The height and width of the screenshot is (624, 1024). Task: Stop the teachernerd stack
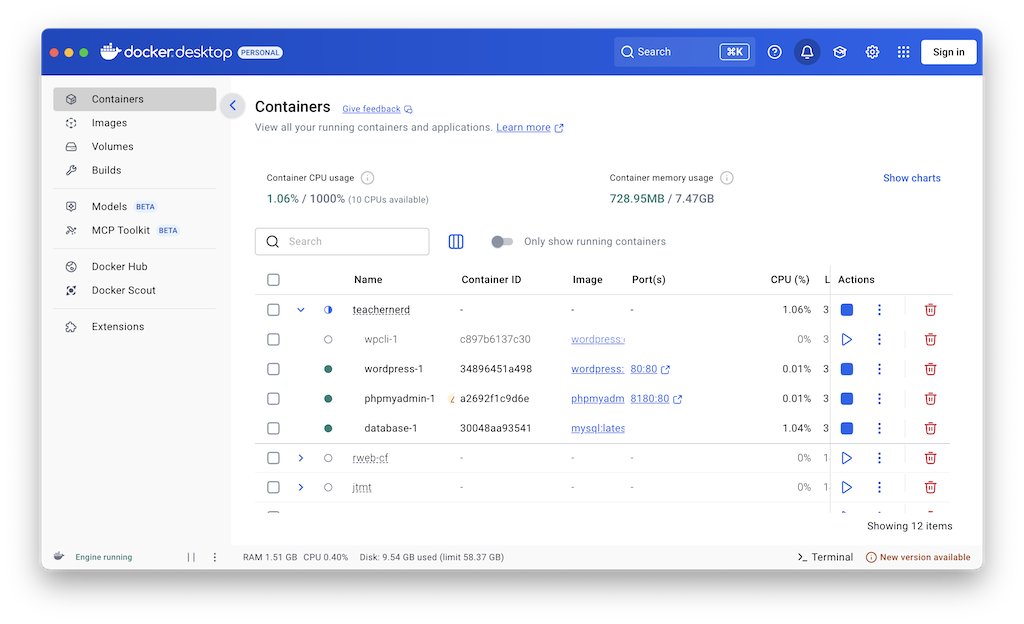coord(846,310)
